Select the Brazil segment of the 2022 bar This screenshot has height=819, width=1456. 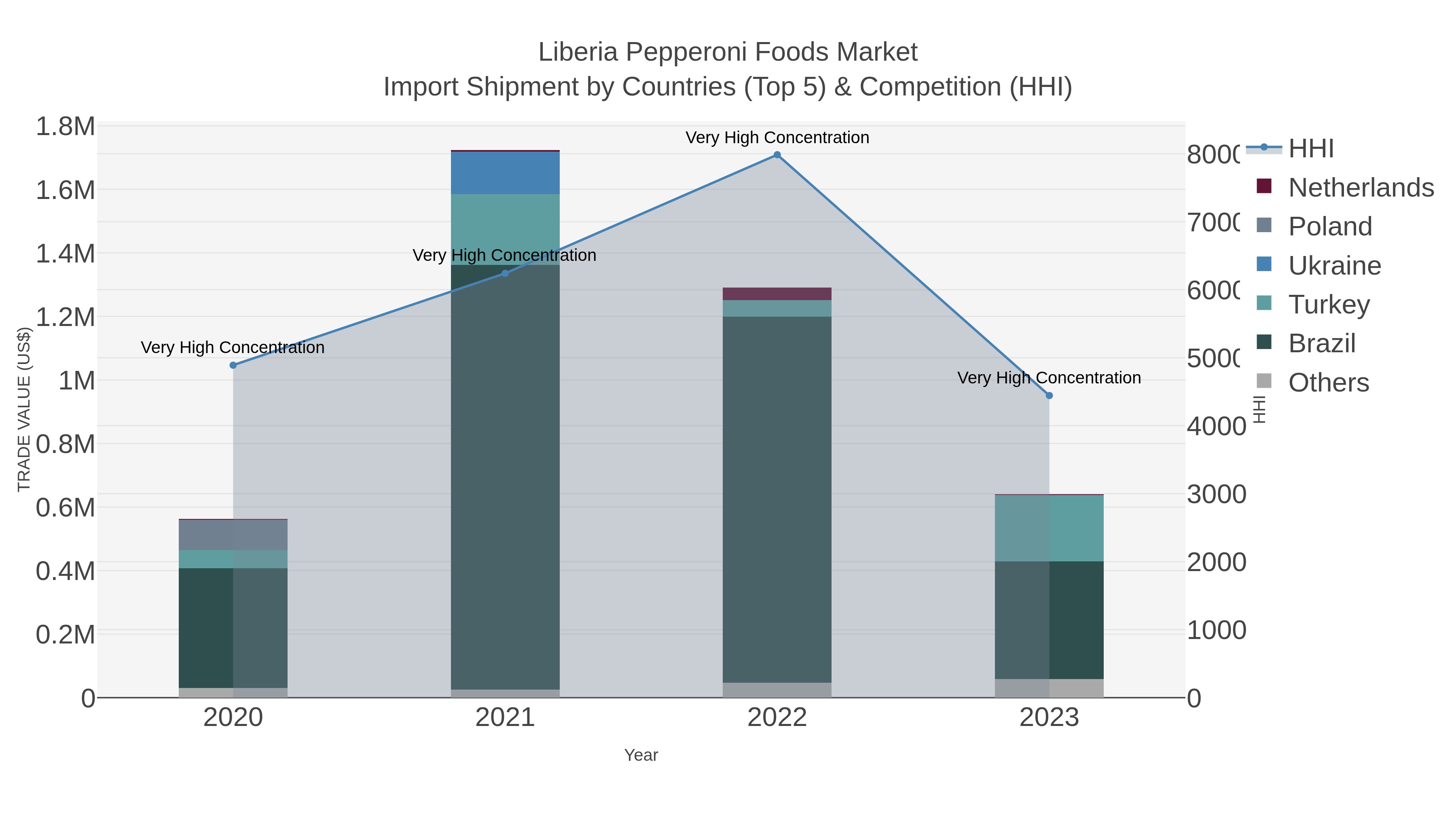click(777, 499)
